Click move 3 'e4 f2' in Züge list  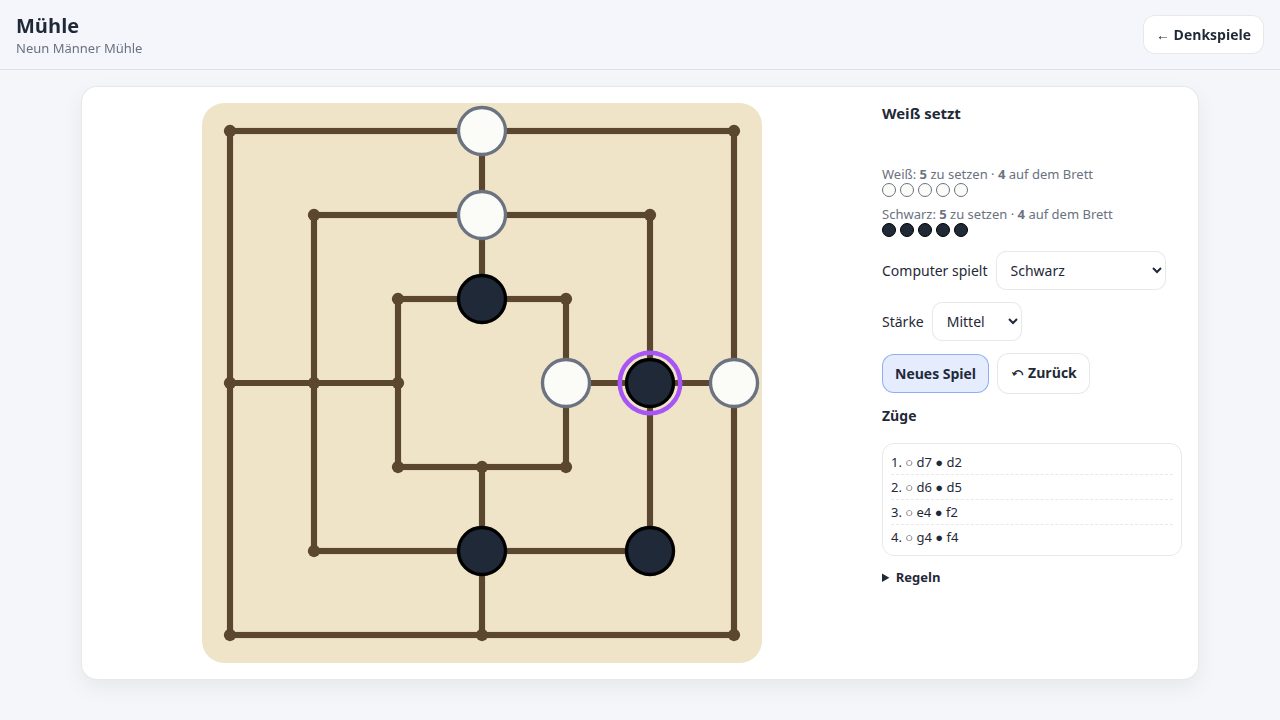pos(1032,513)
